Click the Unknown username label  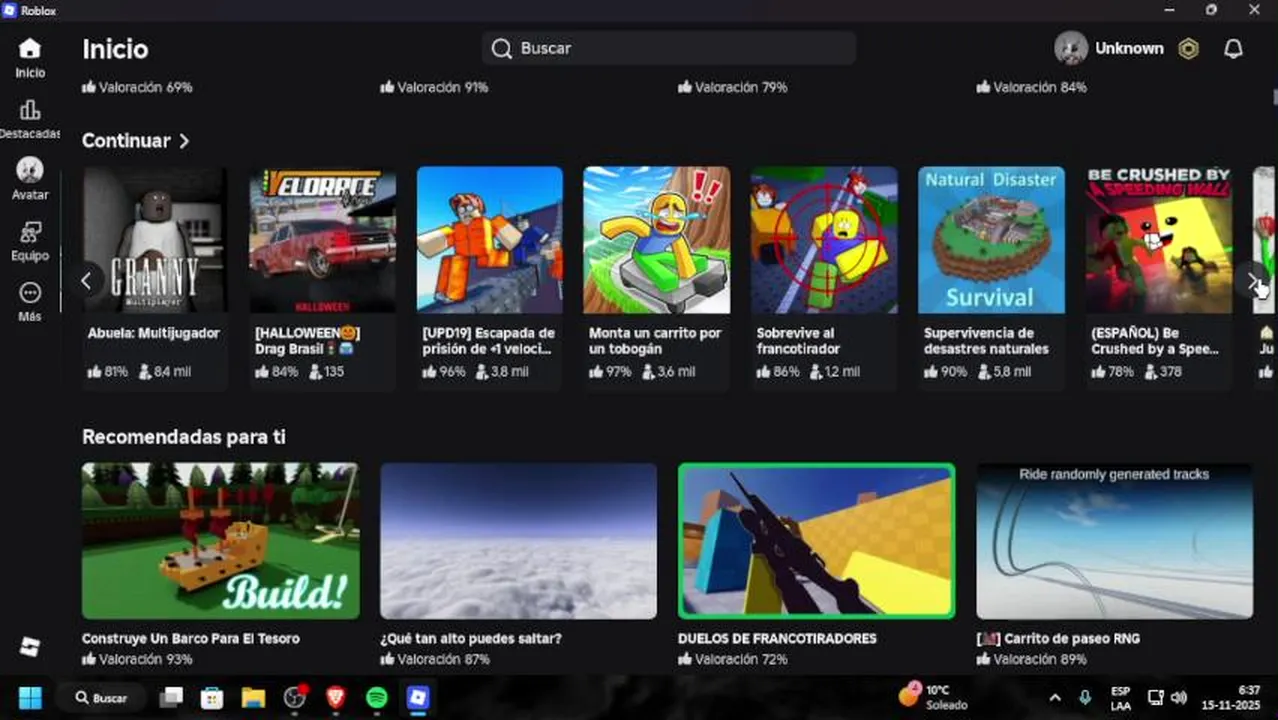[1129, 48]
